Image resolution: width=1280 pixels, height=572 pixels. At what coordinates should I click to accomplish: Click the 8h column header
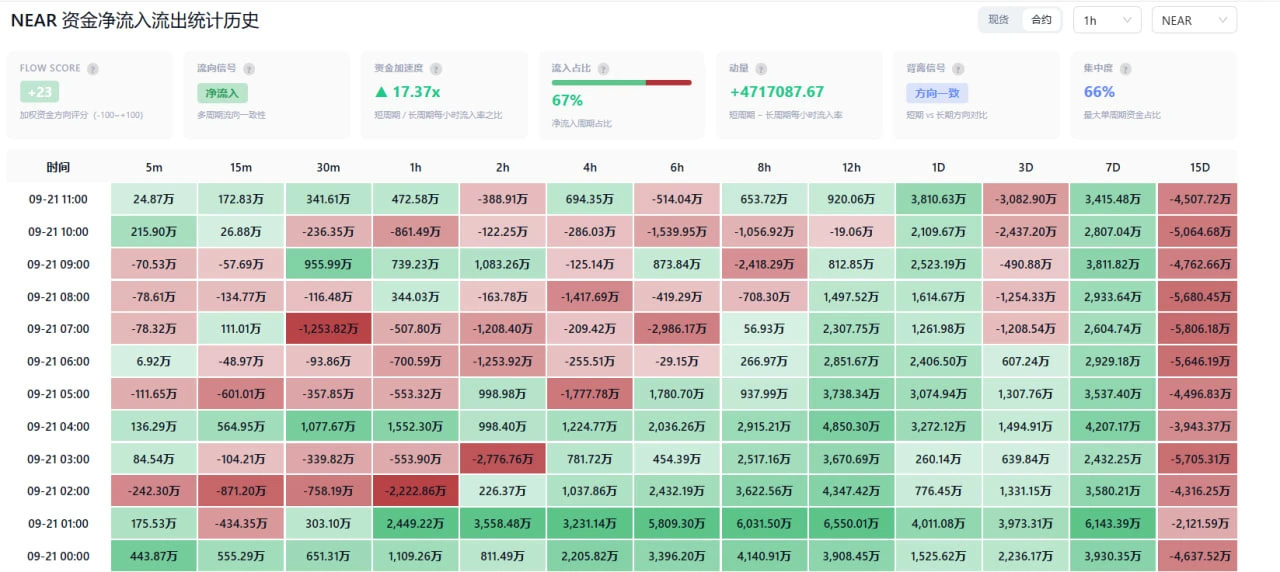[764, 167]
